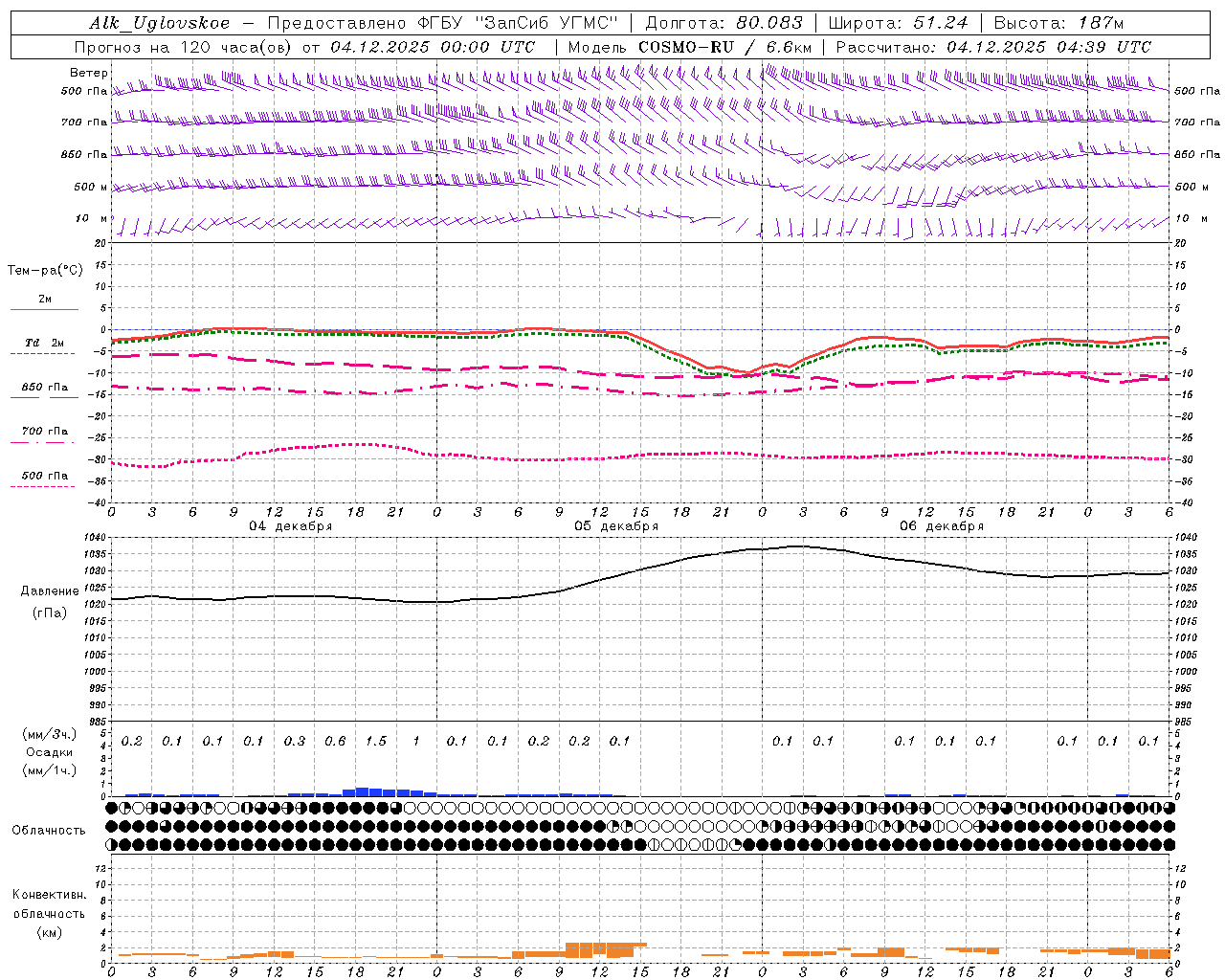This screenshot has width=1225, height=980.
Task: Click the 700 гПа temperature legend entry
Action: 45,432
